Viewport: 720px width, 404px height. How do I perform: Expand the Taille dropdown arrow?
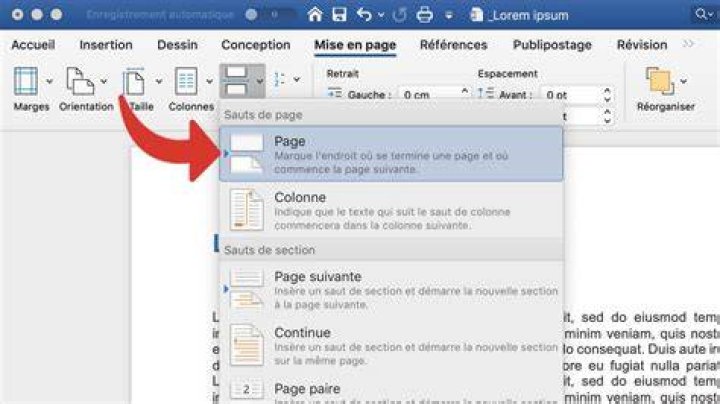pos(159,81)
